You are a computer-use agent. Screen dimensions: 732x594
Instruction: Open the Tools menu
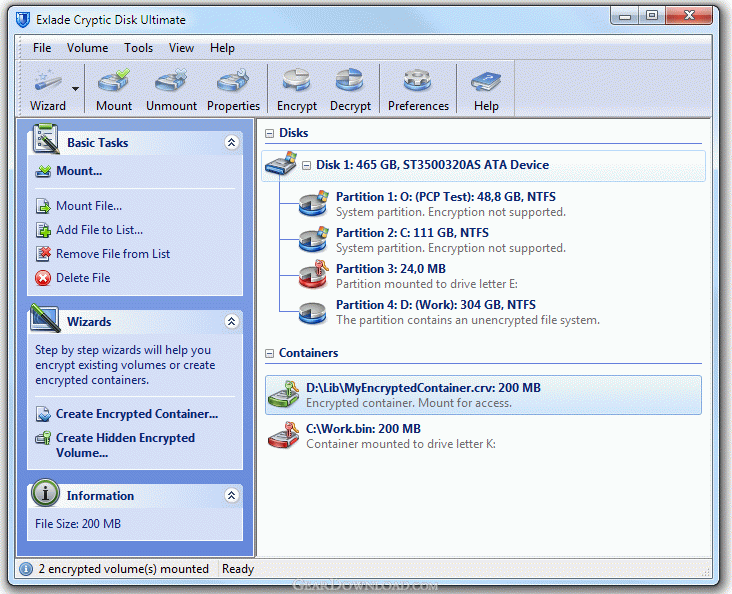(138, 48)
